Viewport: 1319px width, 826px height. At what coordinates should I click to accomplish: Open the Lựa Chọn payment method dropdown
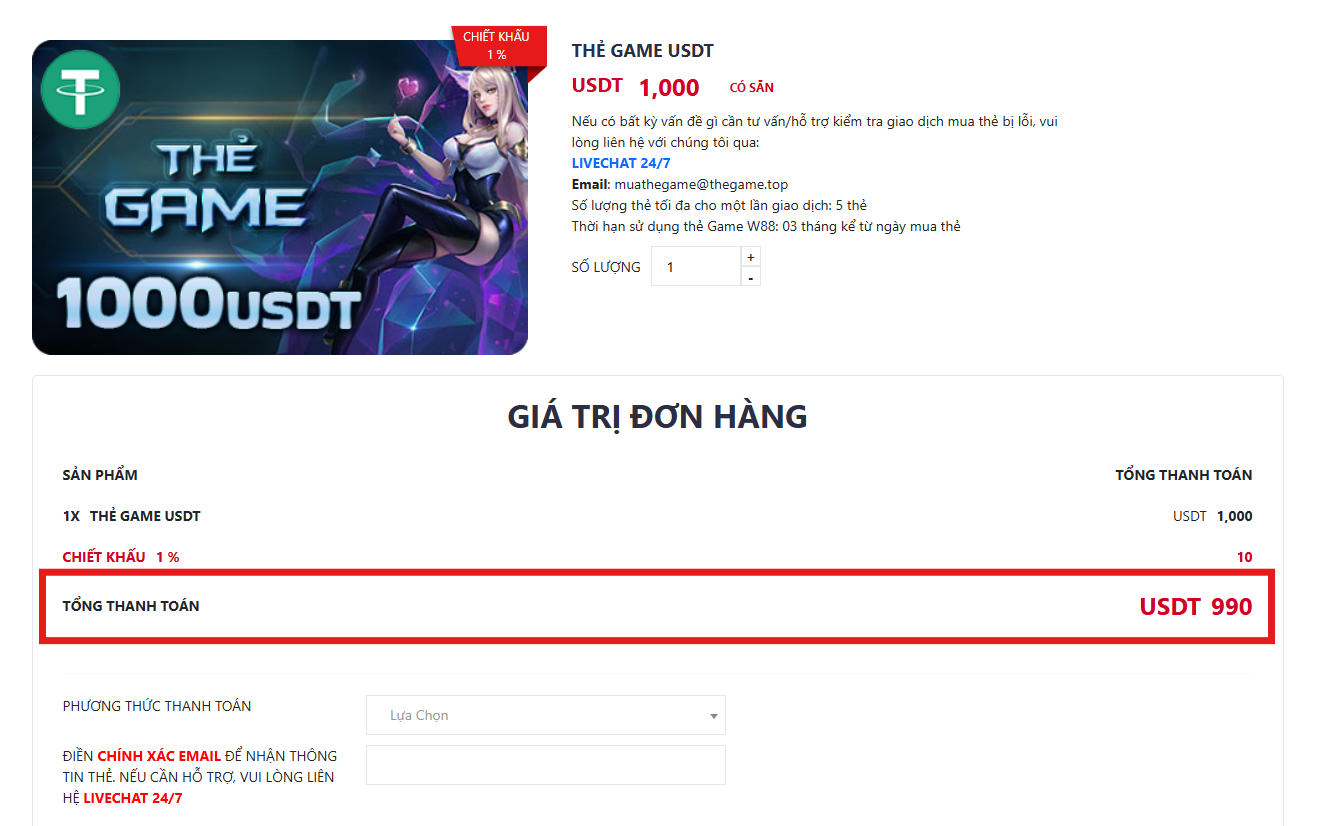[546, 715]
